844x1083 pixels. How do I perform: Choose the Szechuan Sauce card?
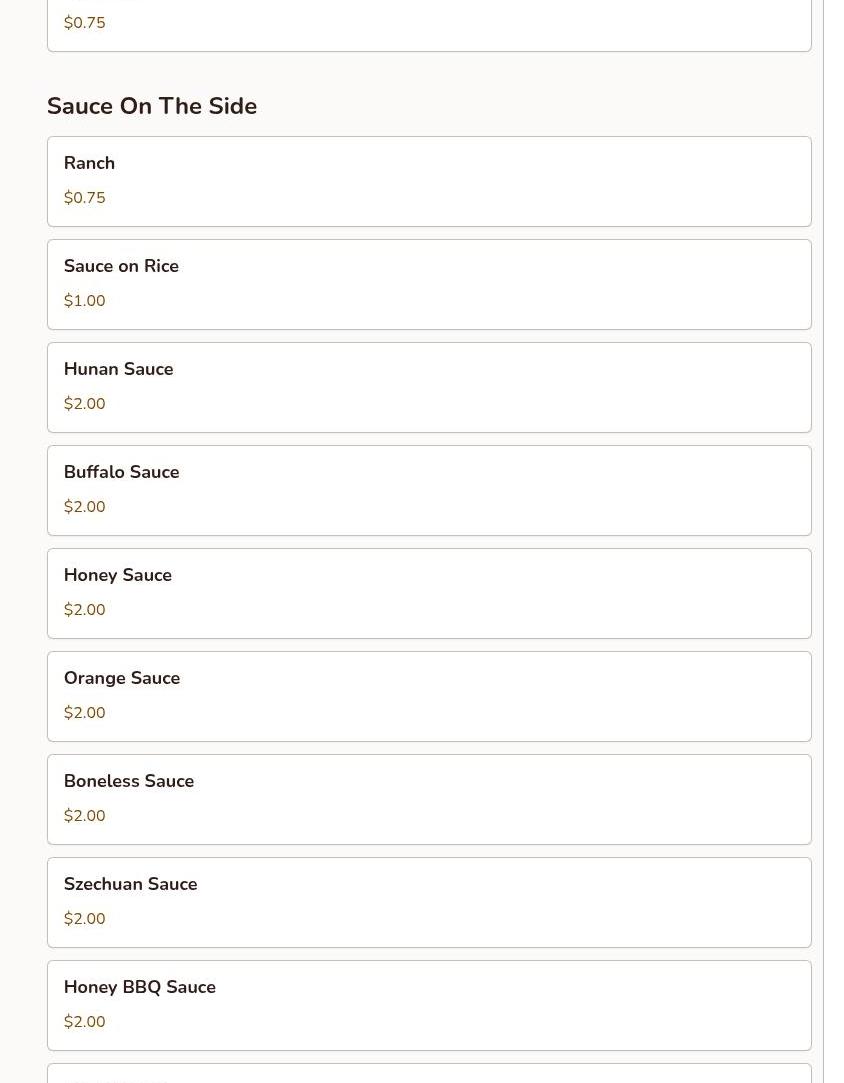point(428,902)
